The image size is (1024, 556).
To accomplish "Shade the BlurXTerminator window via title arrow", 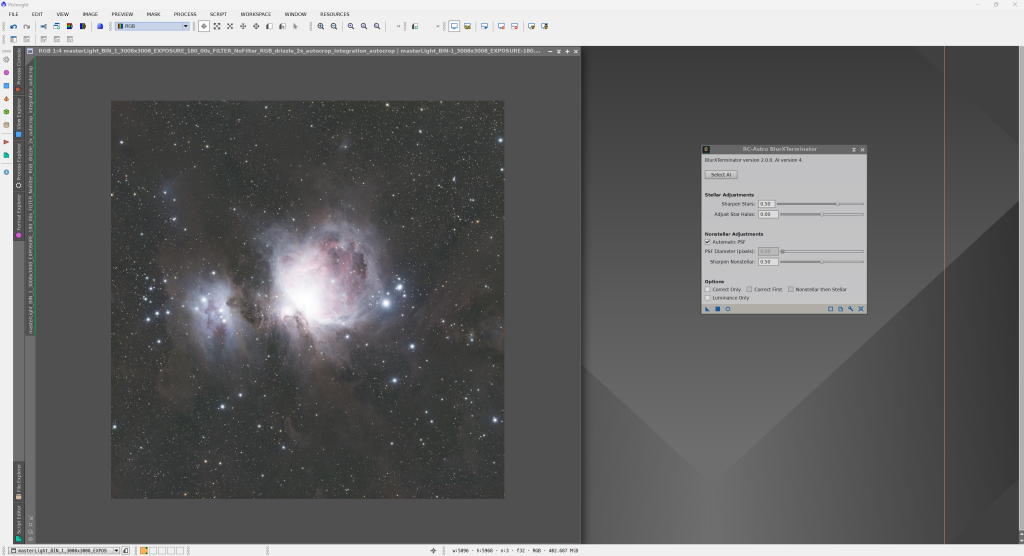I will (x=853, y=149).
